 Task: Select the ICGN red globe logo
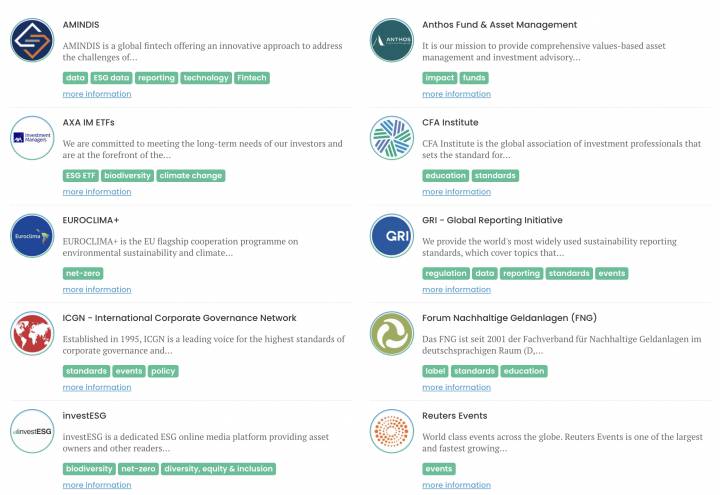(32, 333)
